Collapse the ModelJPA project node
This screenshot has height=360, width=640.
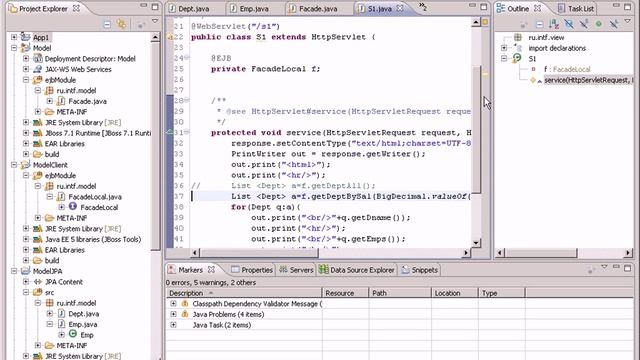point(14,271)
